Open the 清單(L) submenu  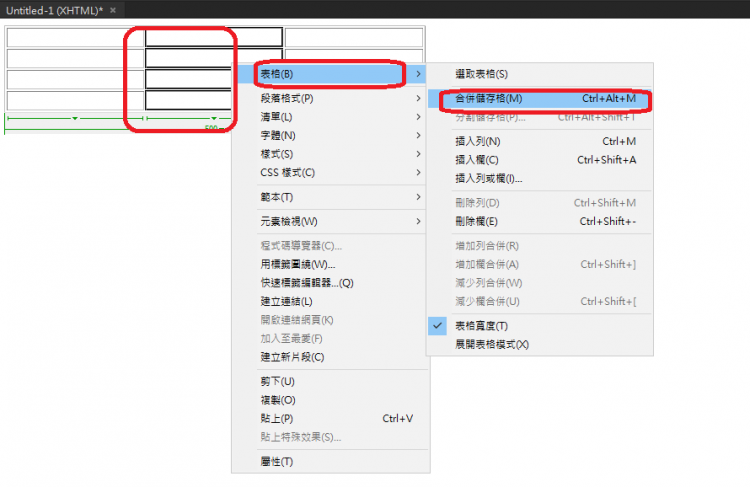coord(276,117)
